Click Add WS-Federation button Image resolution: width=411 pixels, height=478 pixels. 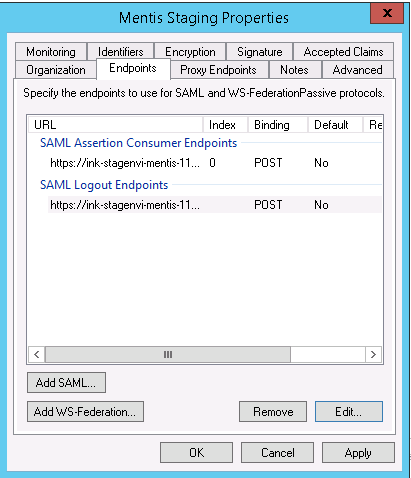coord(85,412)
